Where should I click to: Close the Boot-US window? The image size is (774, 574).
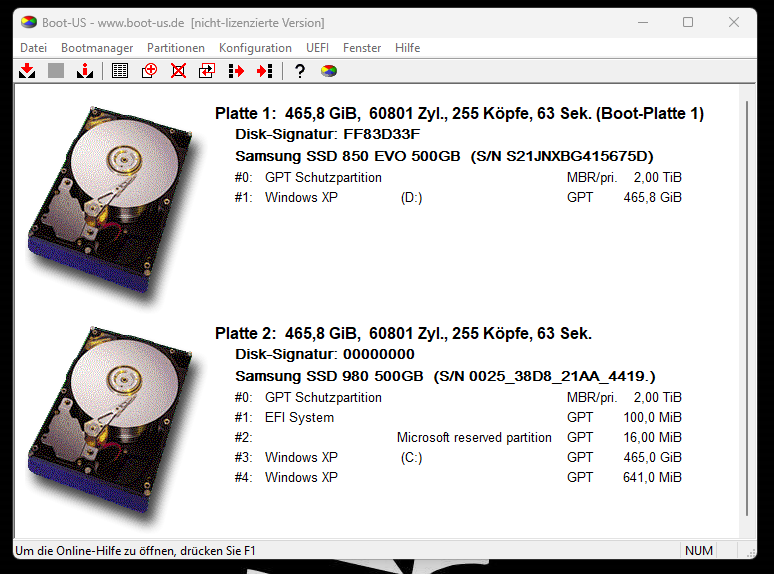pyautogui.click(x=734, y=22)
